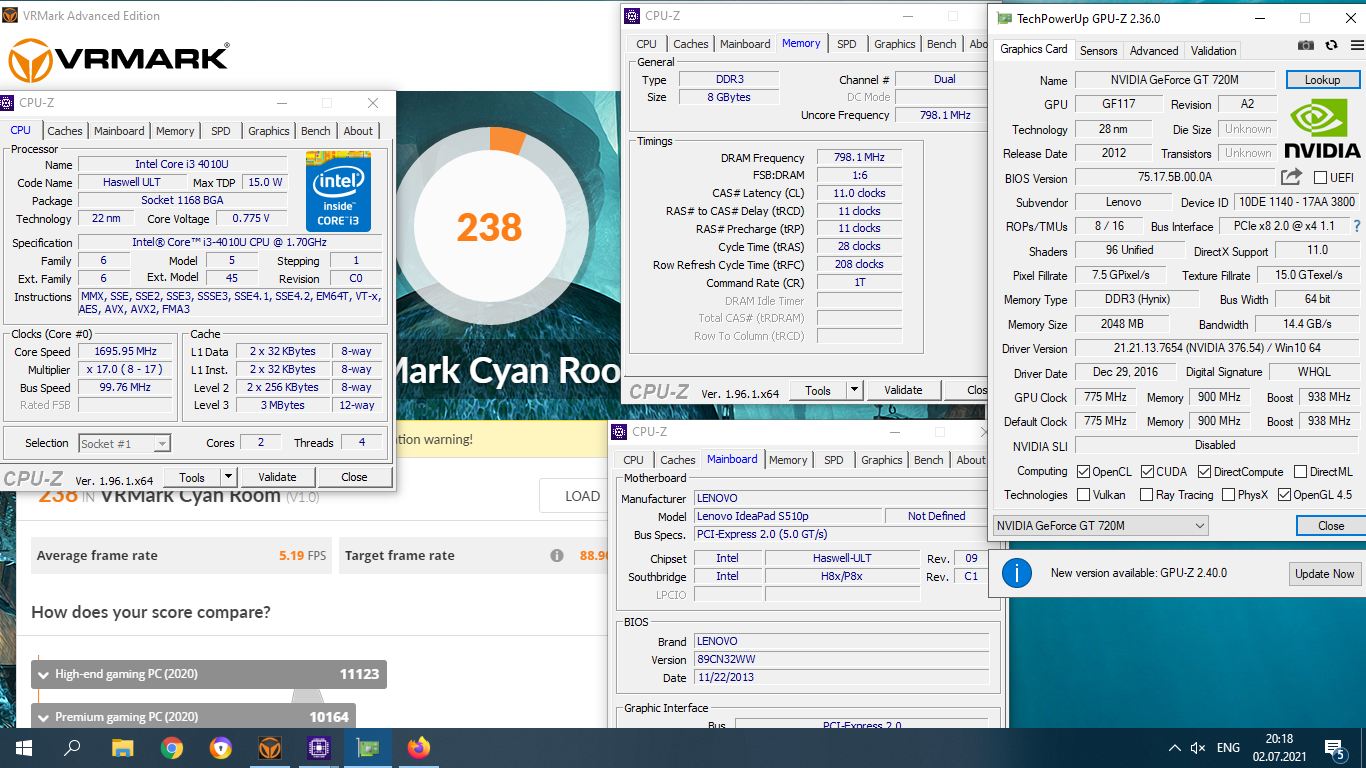Click the Close button in CPU-Z CPU window
Screen dimensions: 1366x768
[x=354, y=477]
